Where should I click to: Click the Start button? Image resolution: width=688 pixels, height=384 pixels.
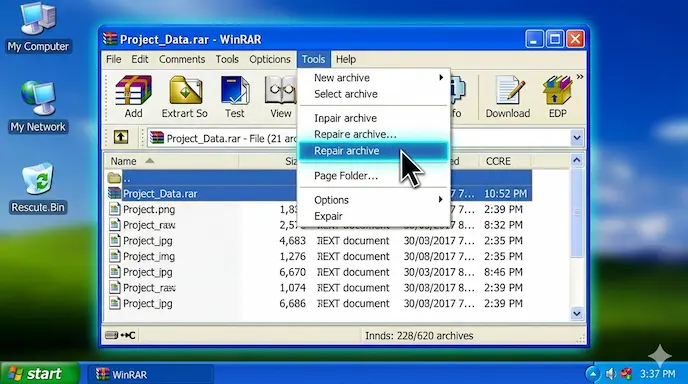tap(39, 373)
